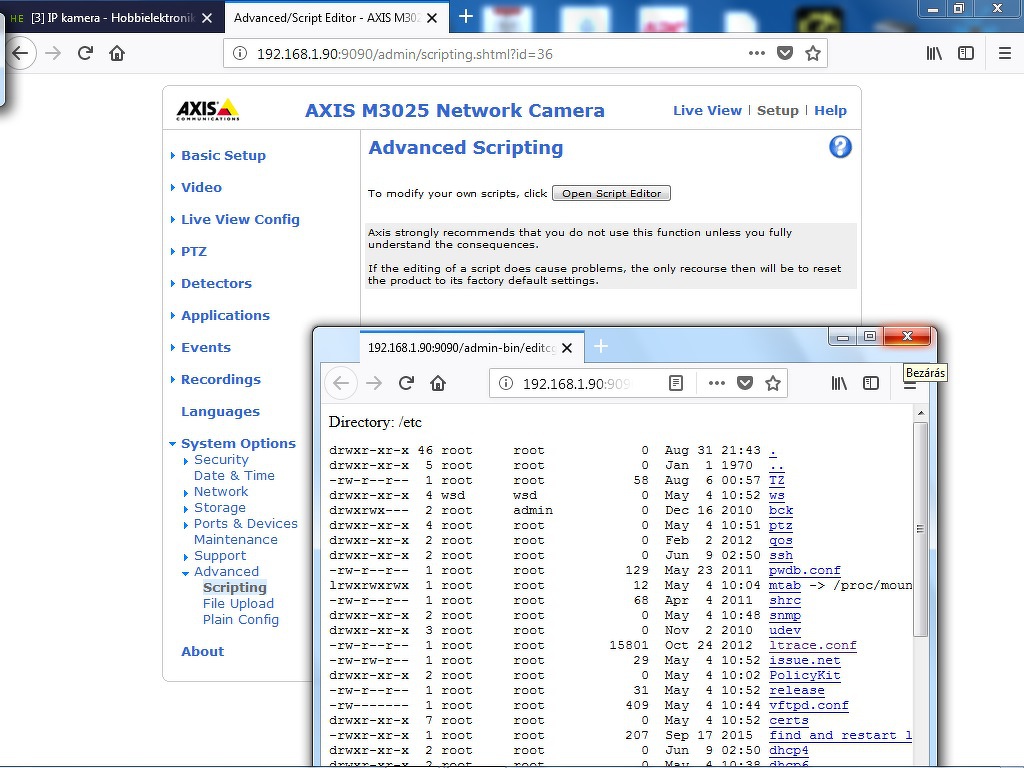The width and height of the screenshot is (1024, 768).
Task: Open main browser hamburger menu
Action: [1005, 54]
